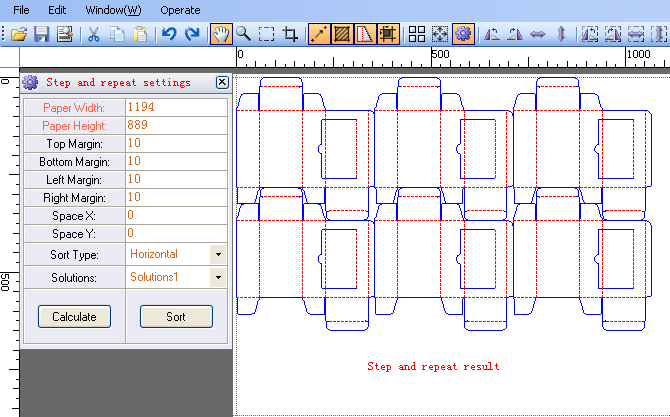Toggle the bleed frame icon
The width and height of the screenshot is (670, 417).
[388, 34]
